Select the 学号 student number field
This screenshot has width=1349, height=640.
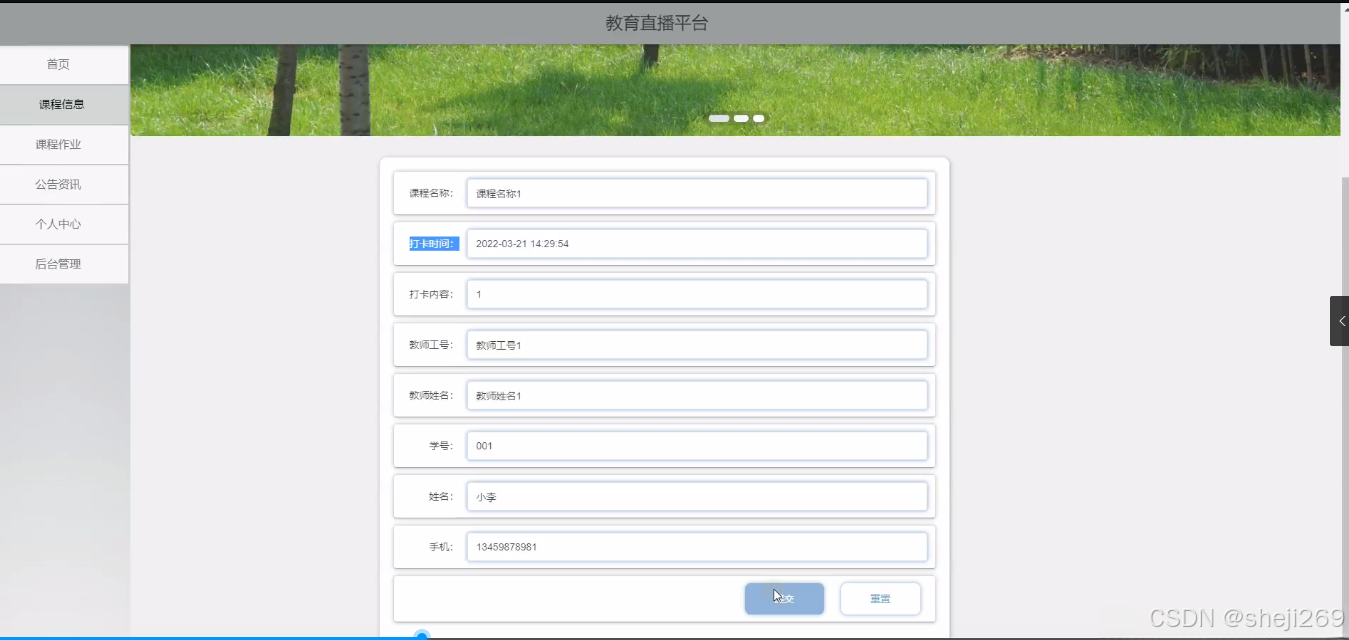pos(697,445)
